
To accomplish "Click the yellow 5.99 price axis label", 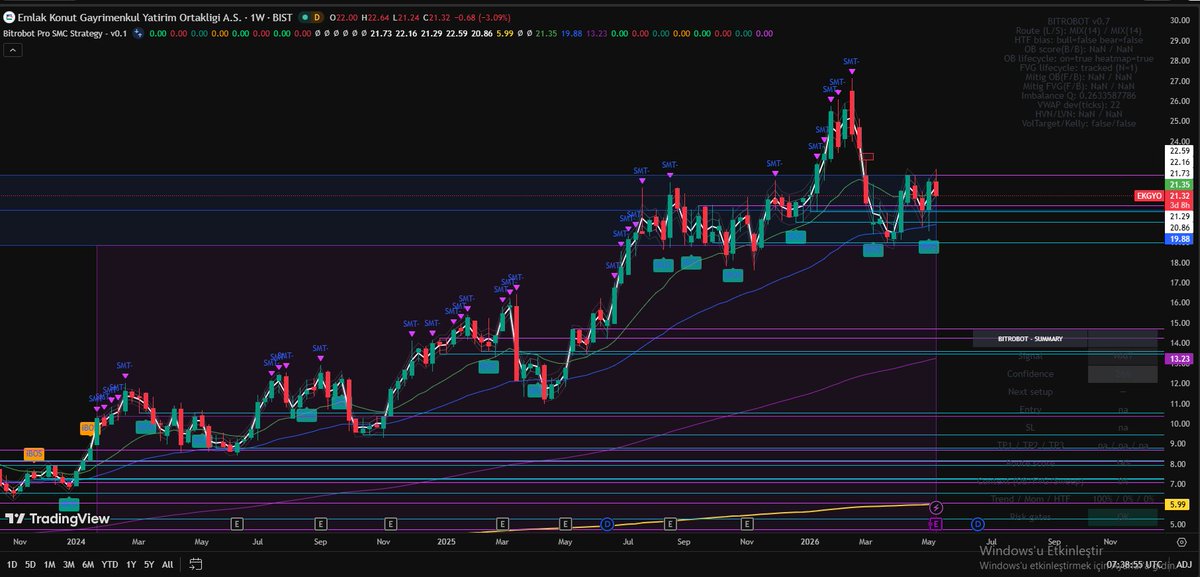I will [x=1178, y=503].
